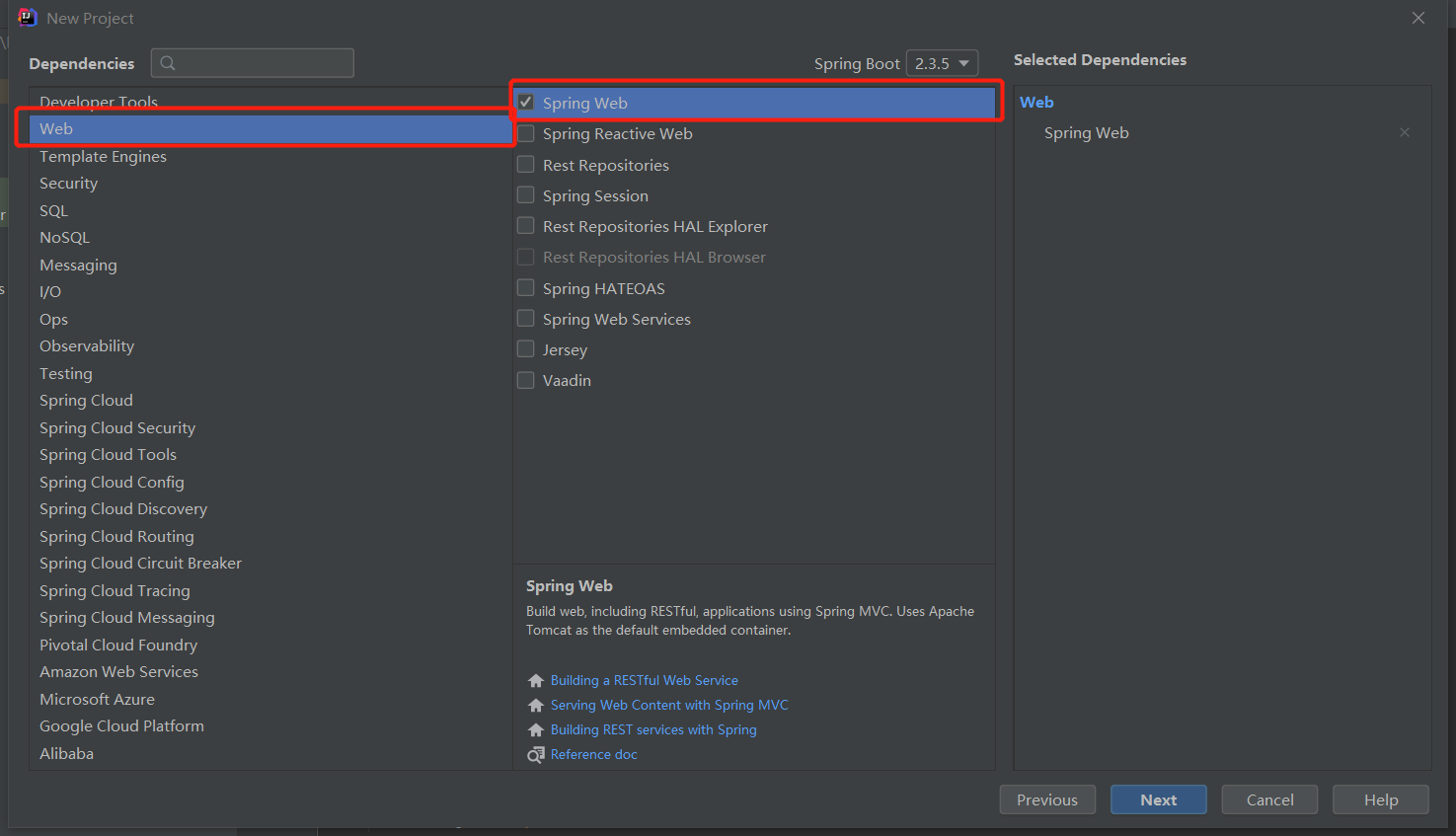Select the Messaging category
The height and width of the screenshot is (836, 1456).
pos(270,265)
